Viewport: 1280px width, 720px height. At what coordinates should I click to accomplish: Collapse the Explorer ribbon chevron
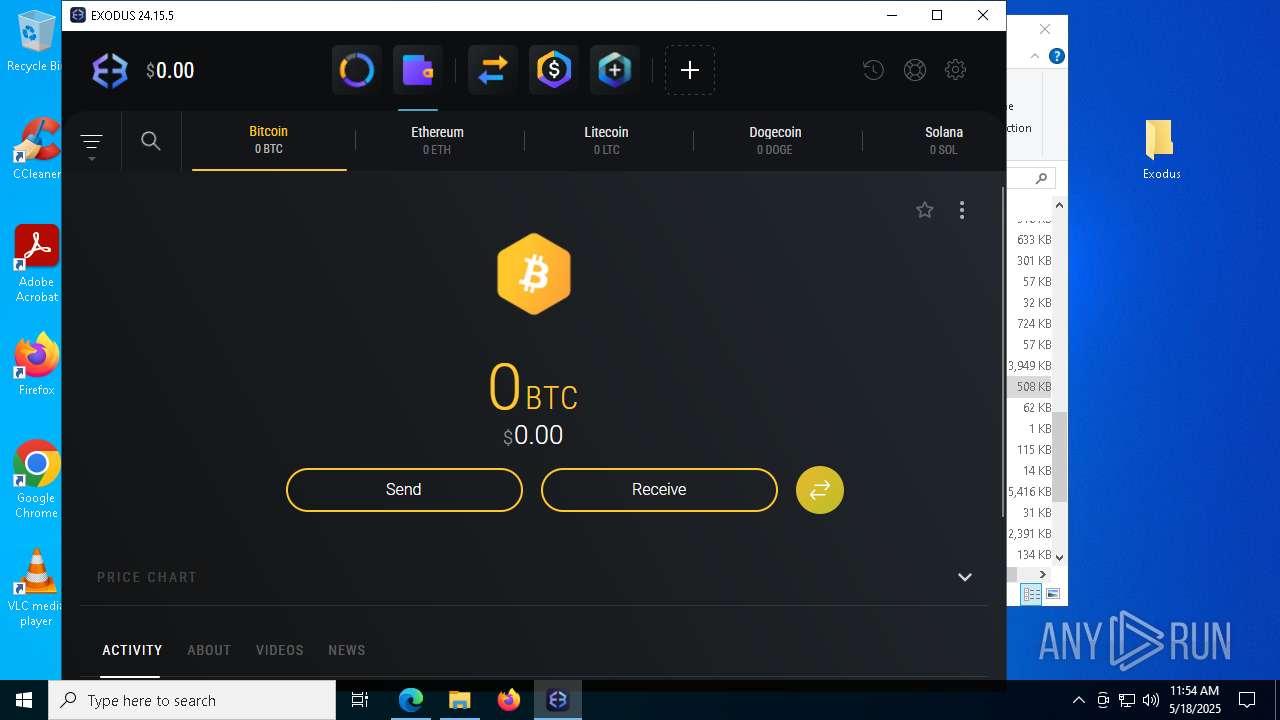(1037, 57)
